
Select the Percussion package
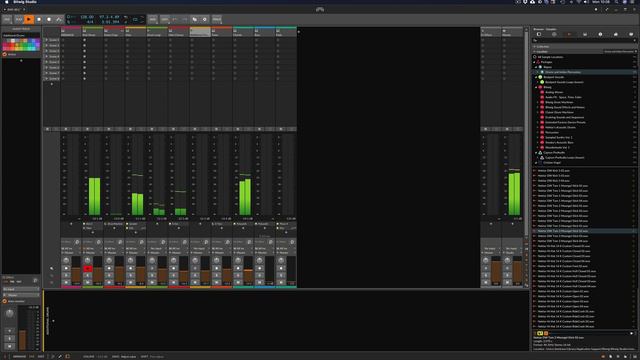point(552,133)
